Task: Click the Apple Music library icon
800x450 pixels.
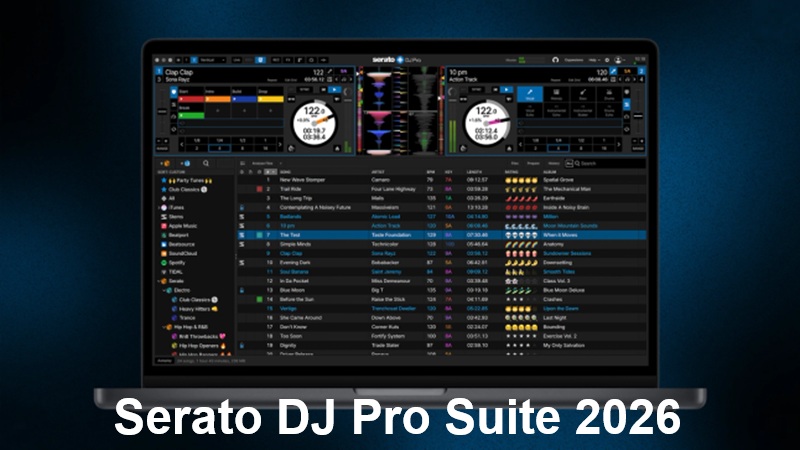Action: coord(164,226)
